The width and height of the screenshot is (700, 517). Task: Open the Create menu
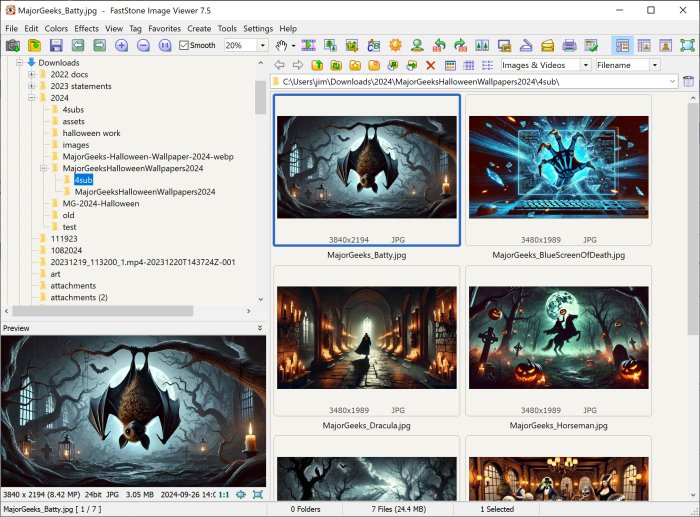tap(199, 29)
